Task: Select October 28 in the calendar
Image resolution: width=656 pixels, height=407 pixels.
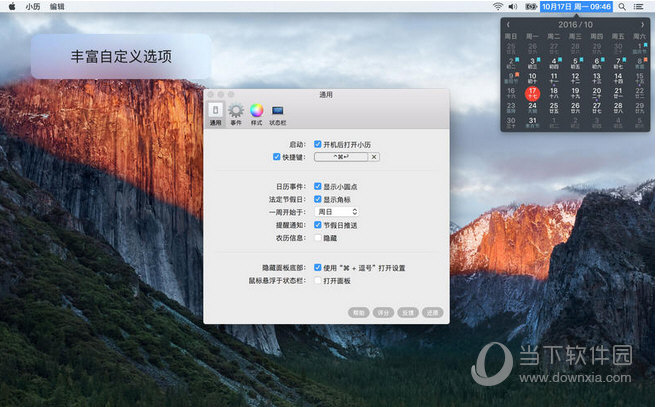Action: click(x=618, y=108)
